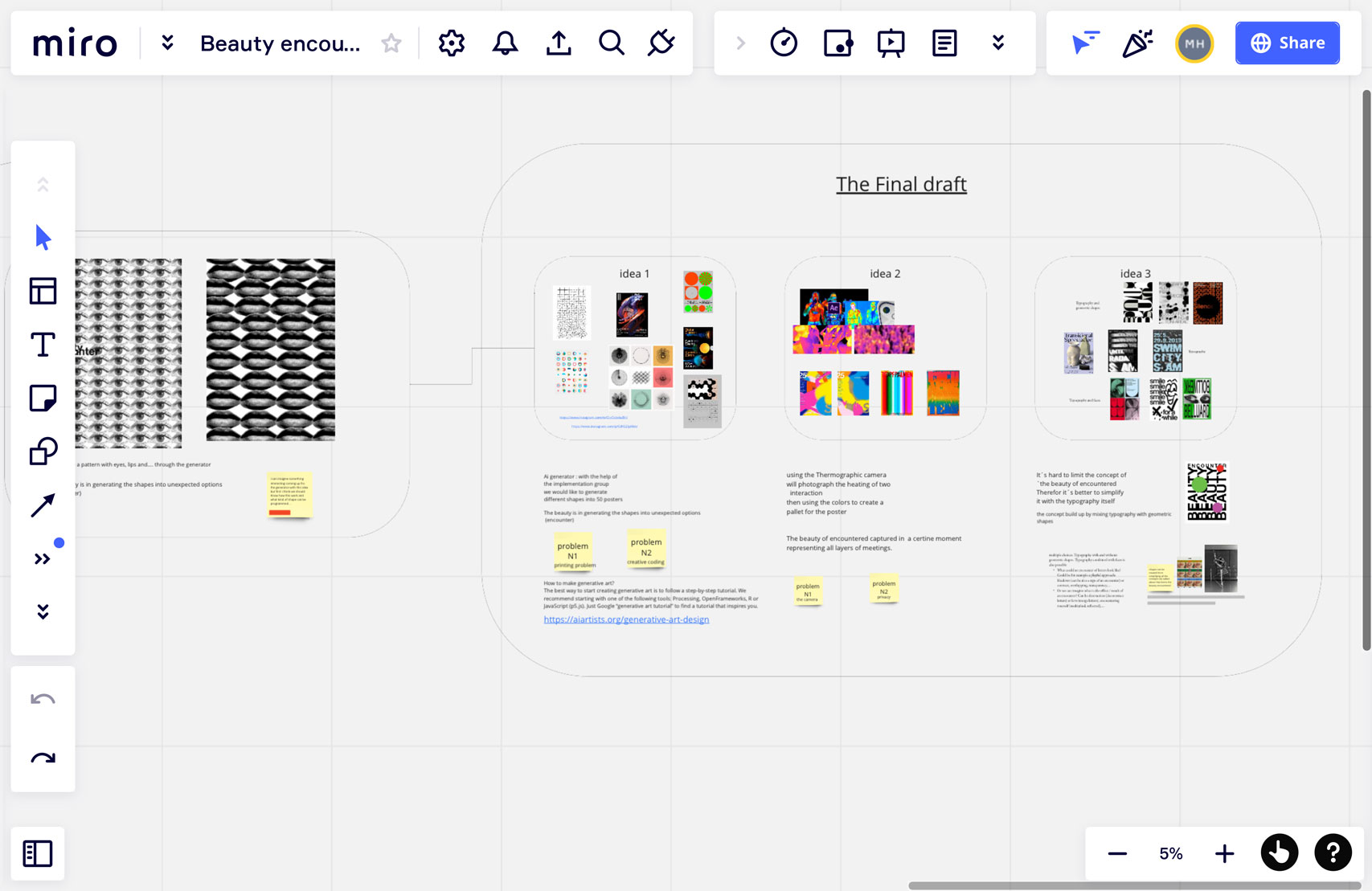Screen dimensions: 1372x891
Task: Open the Templates tool in left toolbar
Action: tap(43, 291)
